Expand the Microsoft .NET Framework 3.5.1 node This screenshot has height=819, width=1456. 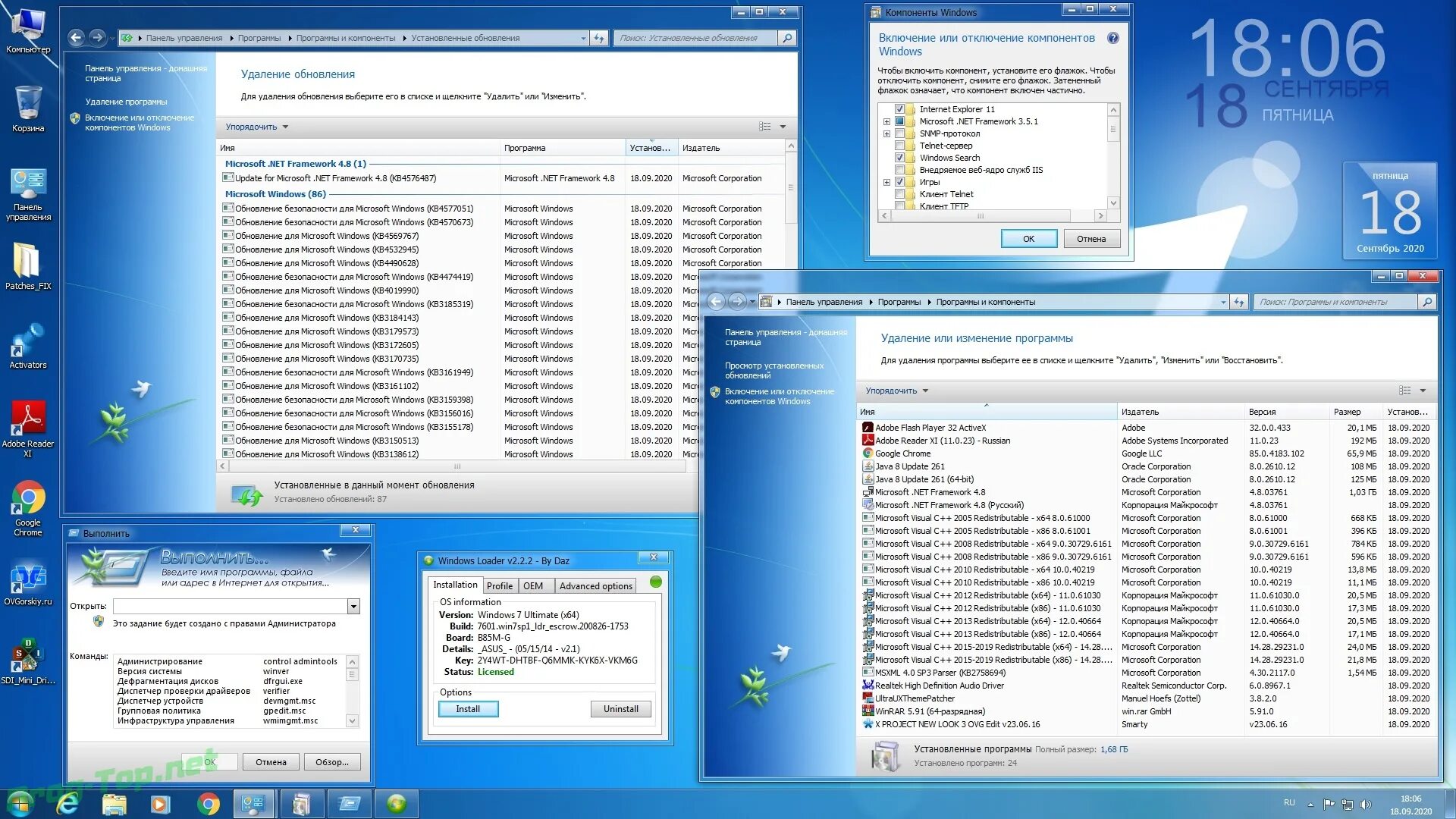click(886, 121)
